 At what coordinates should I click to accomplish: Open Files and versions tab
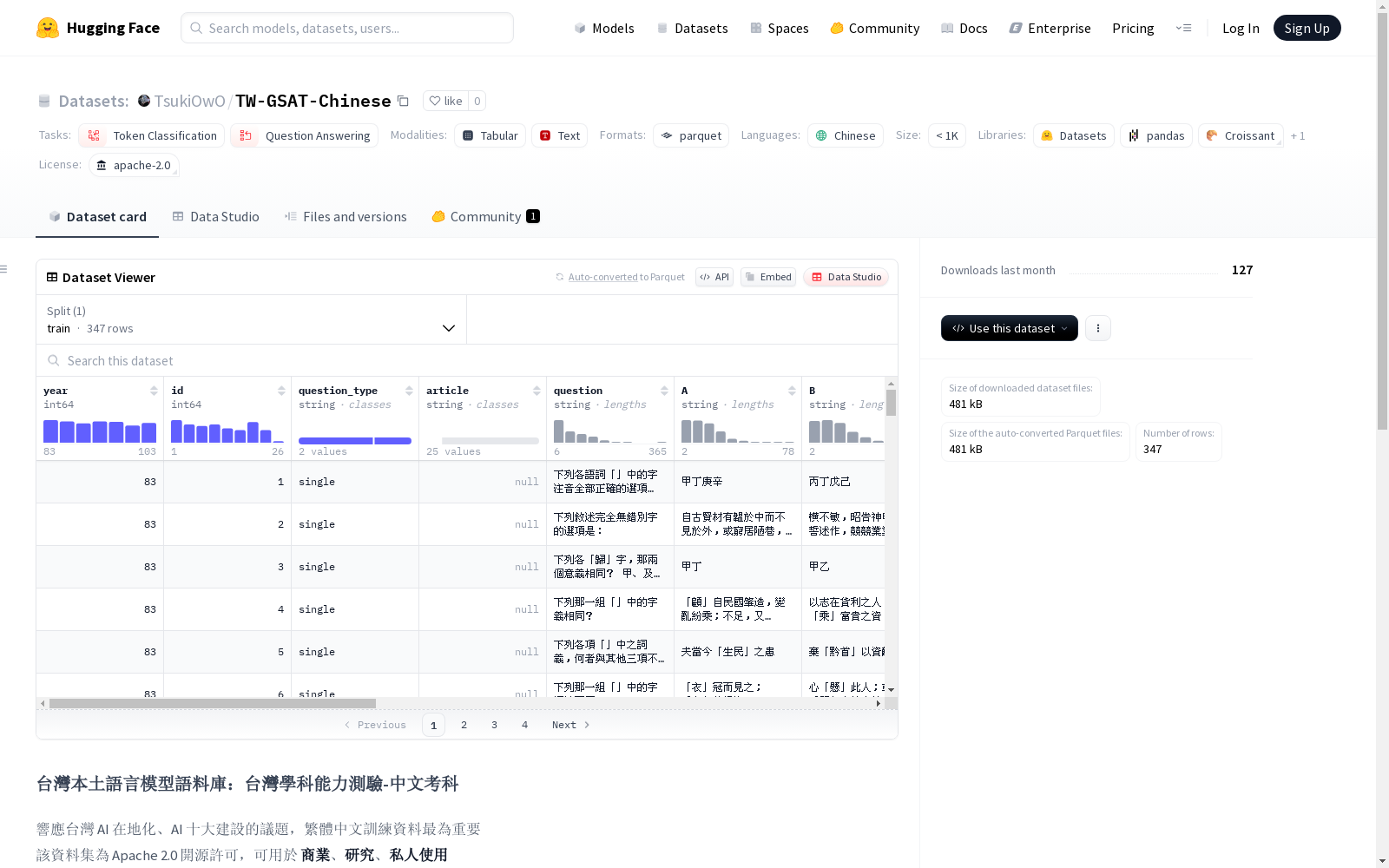pos(346,216)
